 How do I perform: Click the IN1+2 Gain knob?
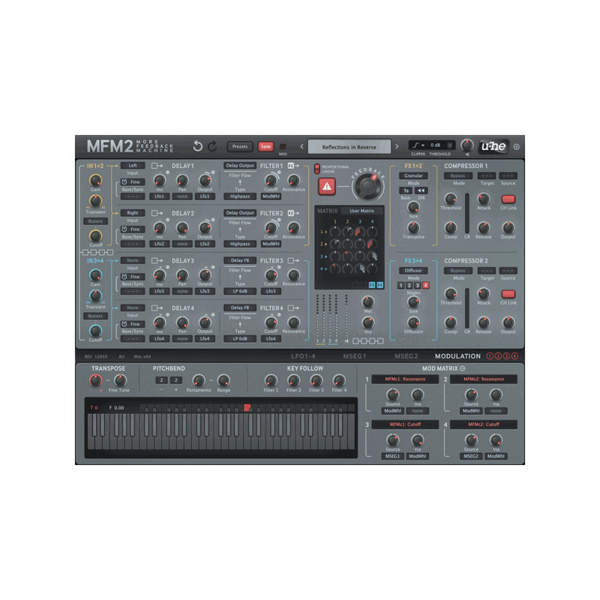(x=95, y=180)
